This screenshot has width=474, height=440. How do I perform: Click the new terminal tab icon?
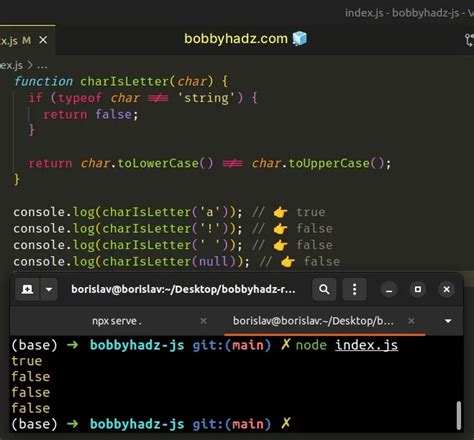[27, 289]
